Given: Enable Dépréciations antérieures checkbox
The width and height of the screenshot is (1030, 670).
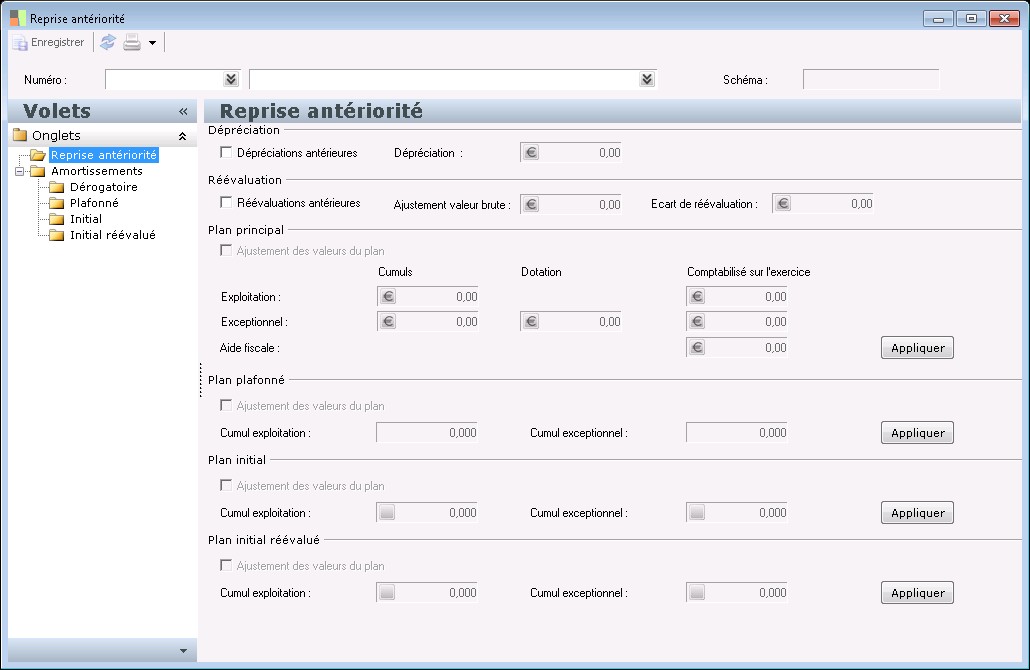Looking at the screenshot, I should tap(226, 152).
